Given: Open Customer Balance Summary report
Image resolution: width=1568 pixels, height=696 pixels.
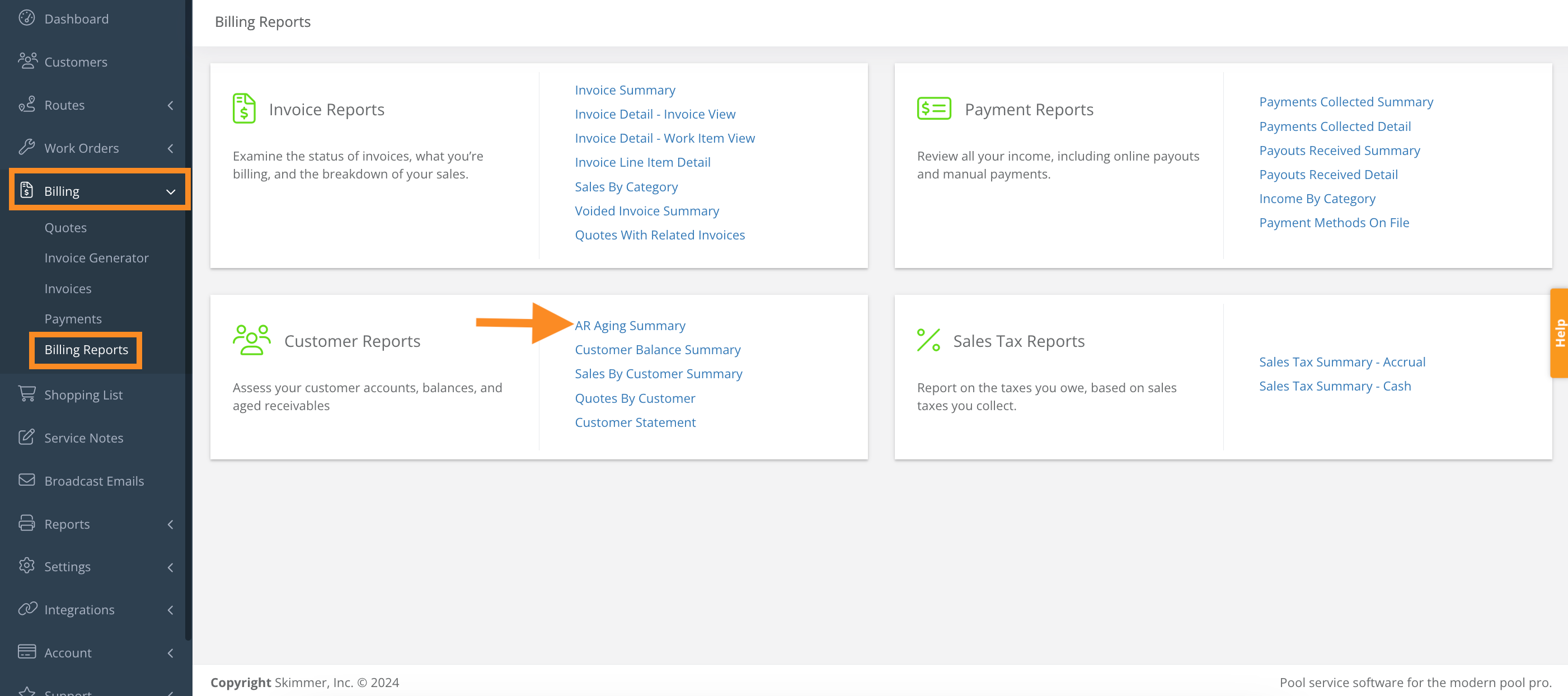Looking at the screenshot, I should [x=658, y=349].
